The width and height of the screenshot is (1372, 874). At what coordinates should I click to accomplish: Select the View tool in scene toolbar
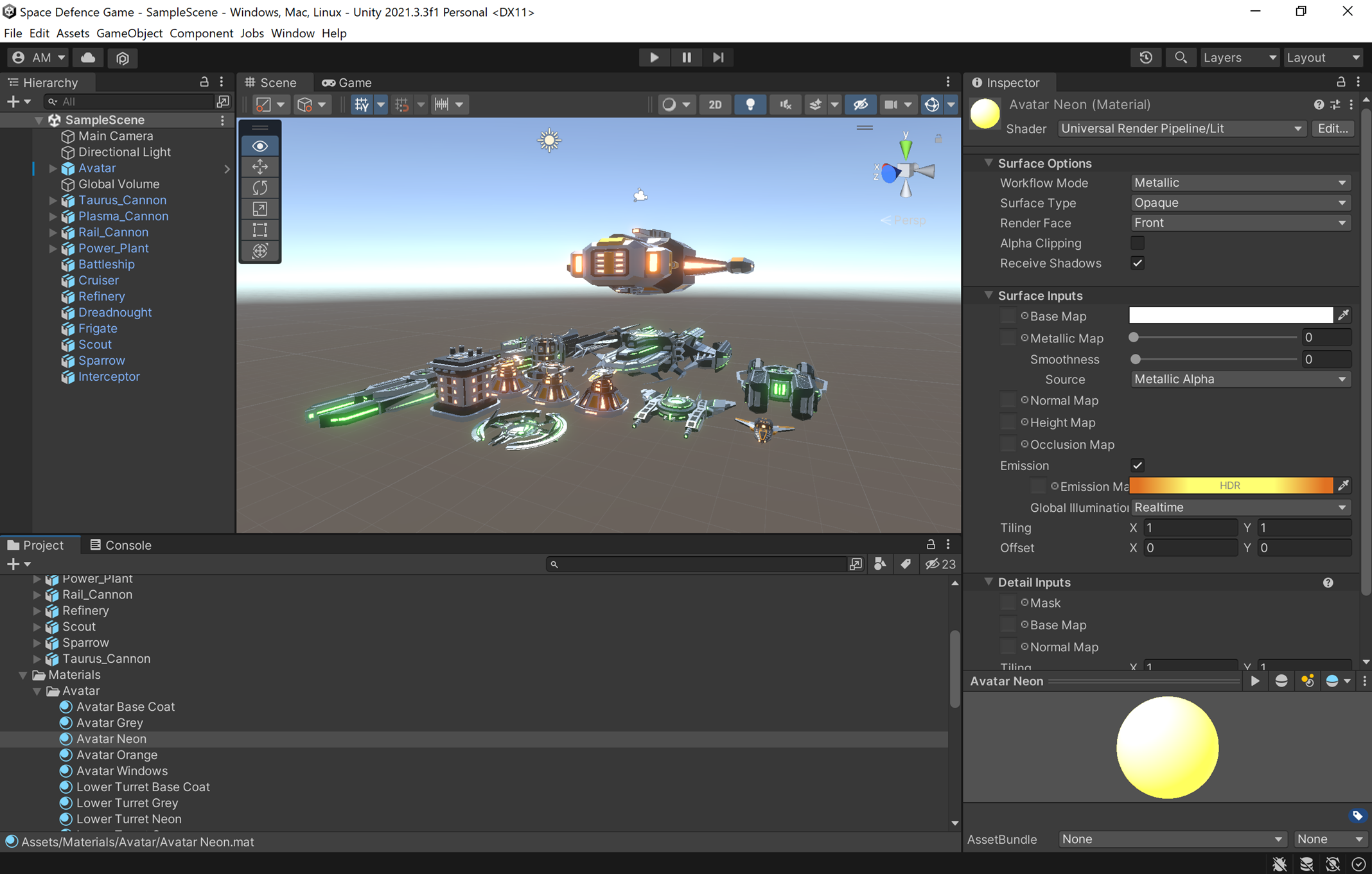(x=260, y=146)
